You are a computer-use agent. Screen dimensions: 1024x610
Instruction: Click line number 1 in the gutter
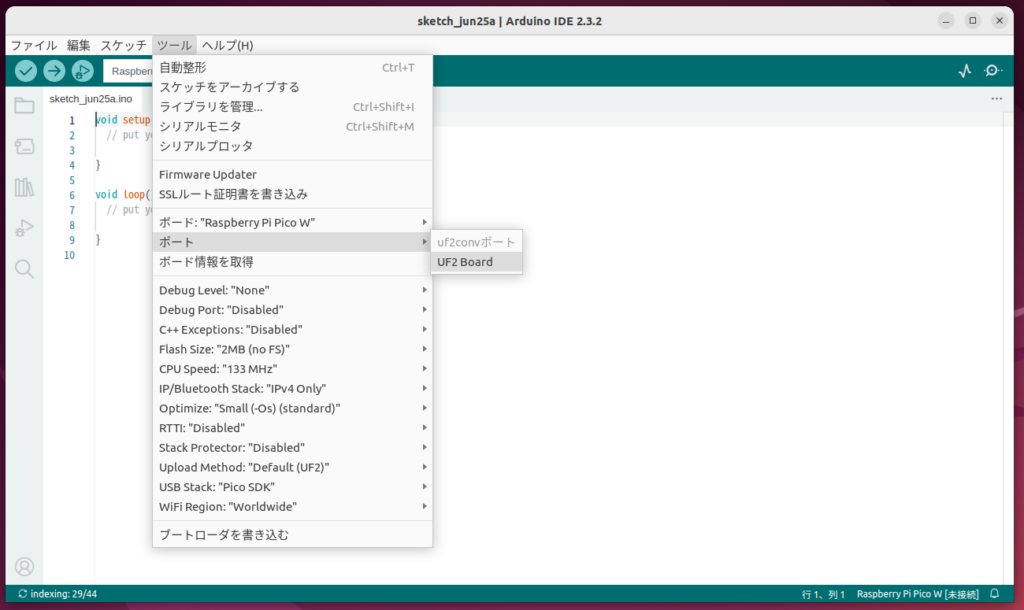72,120
